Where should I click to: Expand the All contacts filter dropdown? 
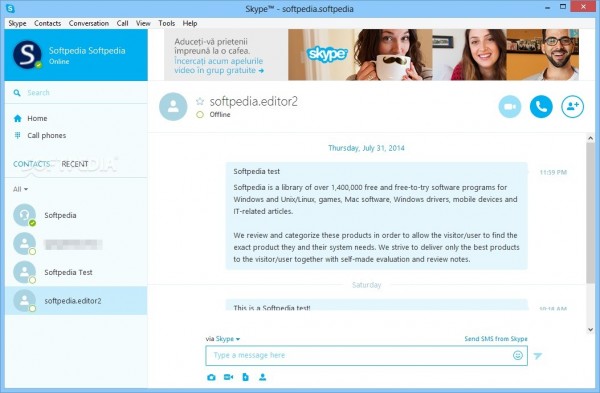point(20,189)
